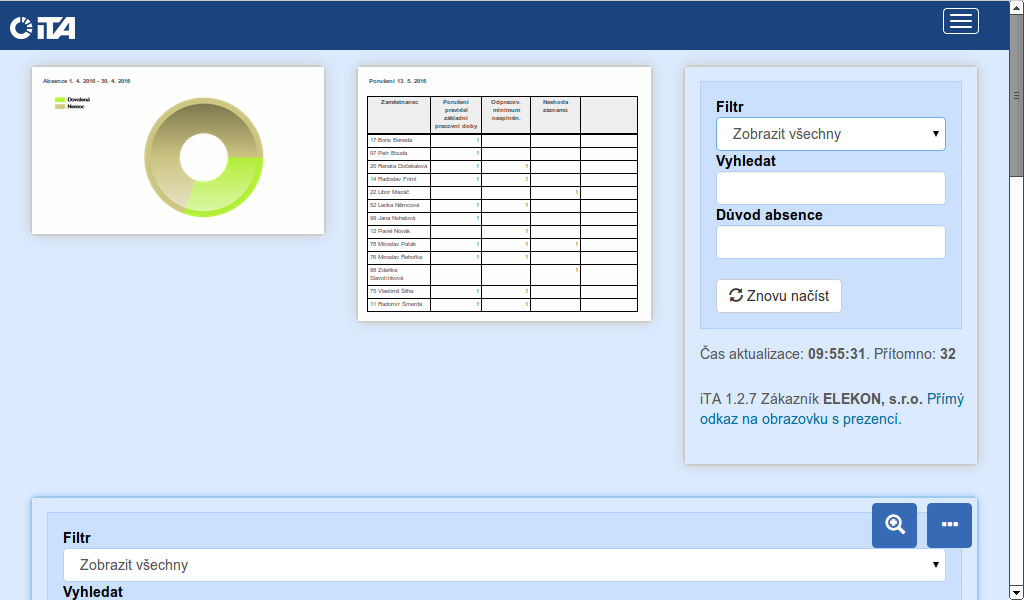This screenshot has height=600, width=1024.
Task: Click the Důvod absence input field
Action: [x=830, y=242]
